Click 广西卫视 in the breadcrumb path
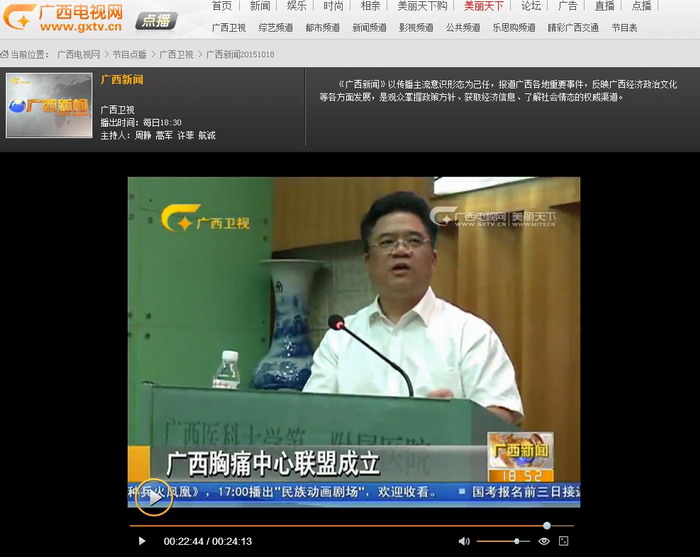The image size is (700, 557). (176, 54)
